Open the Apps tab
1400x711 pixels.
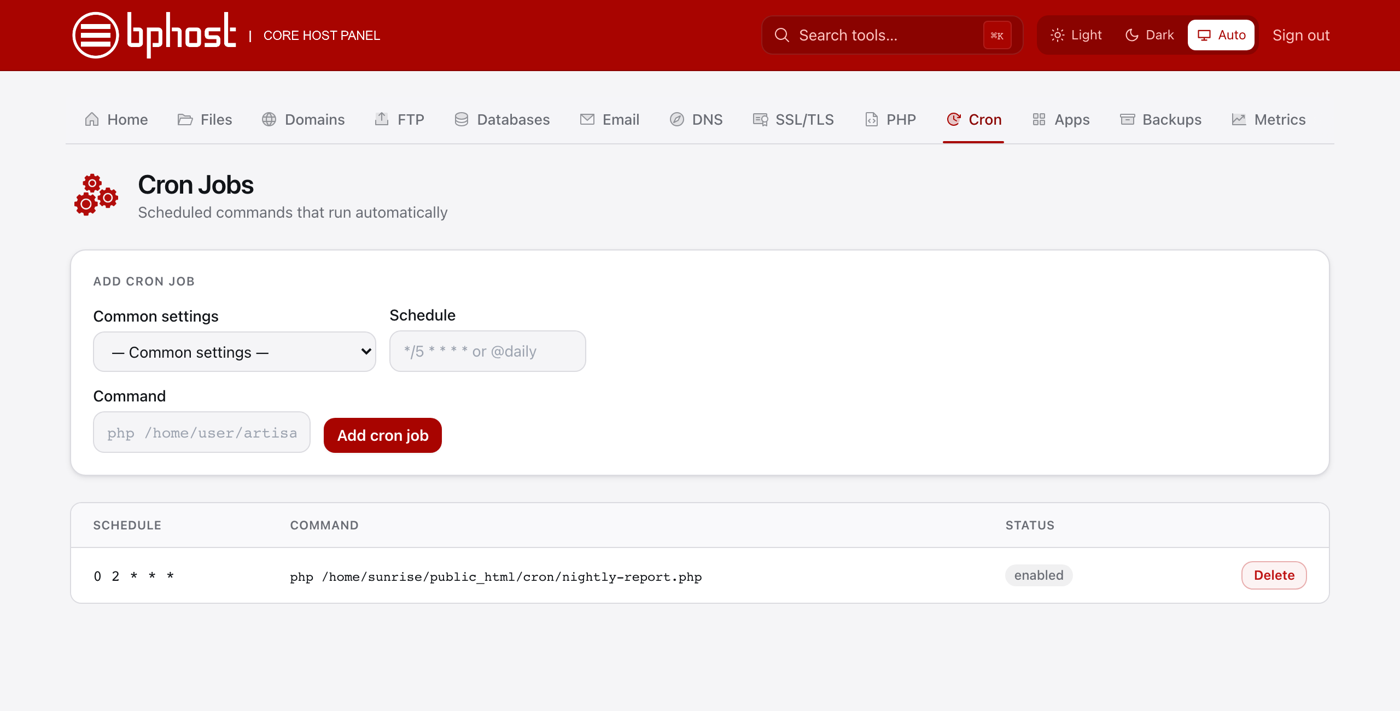tap(1061, 119)
